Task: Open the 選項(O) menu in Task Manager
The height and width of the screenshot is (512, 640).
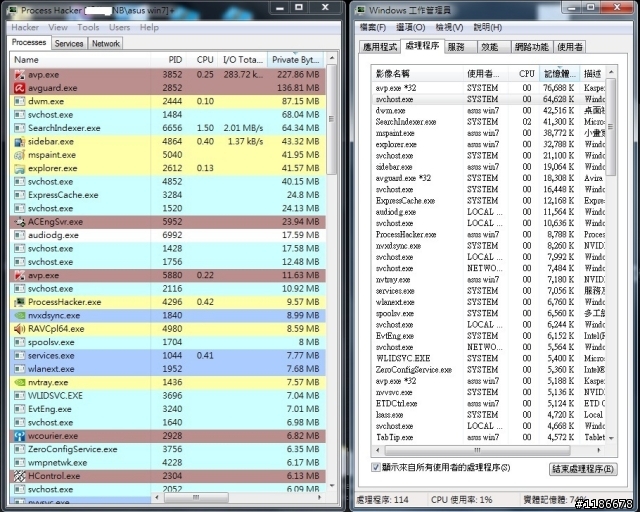Action: (x=411, y=27)
